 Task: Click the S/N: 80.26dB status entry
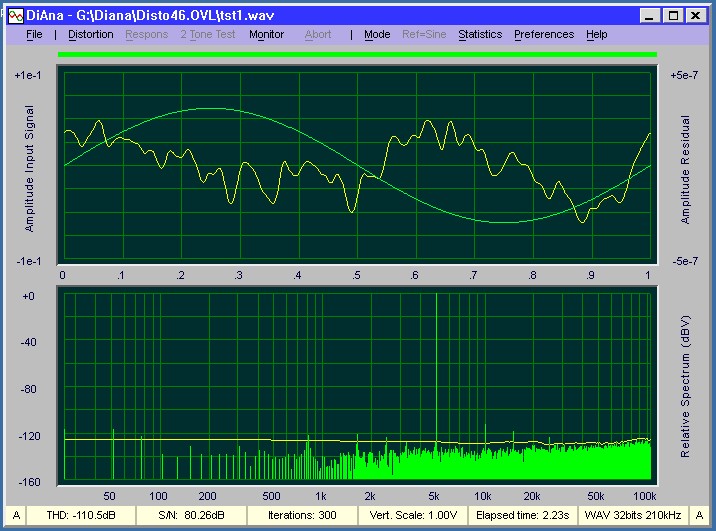[191, 515]
